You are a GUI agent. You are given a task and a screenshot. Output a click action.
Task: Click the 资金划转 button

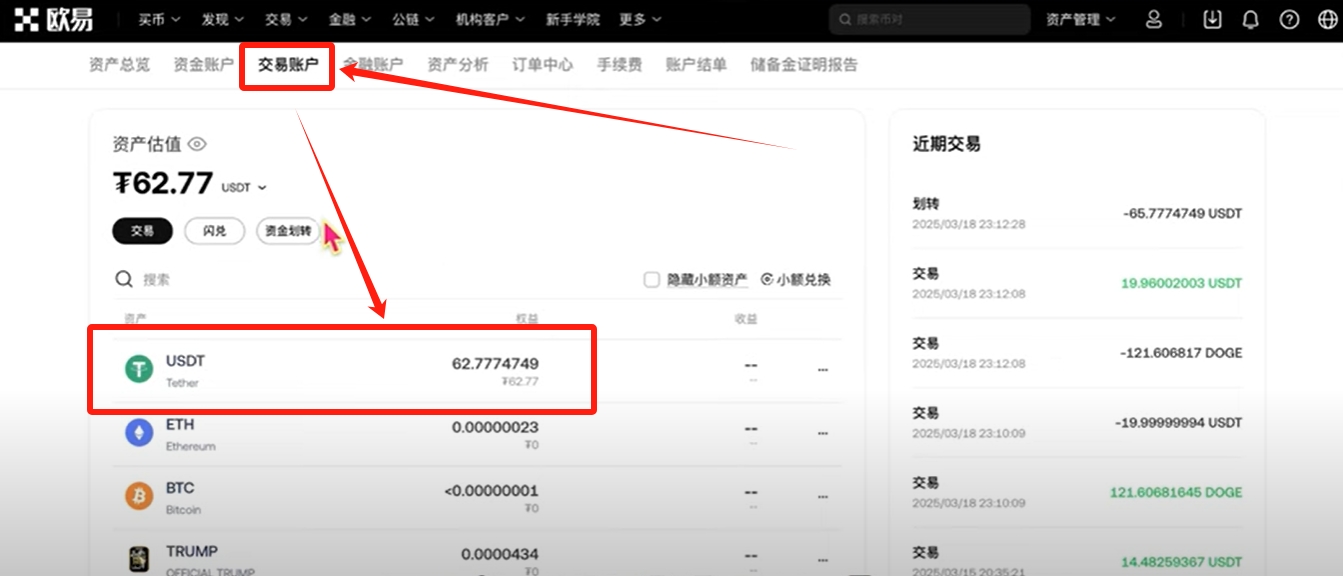coord(288,231)
